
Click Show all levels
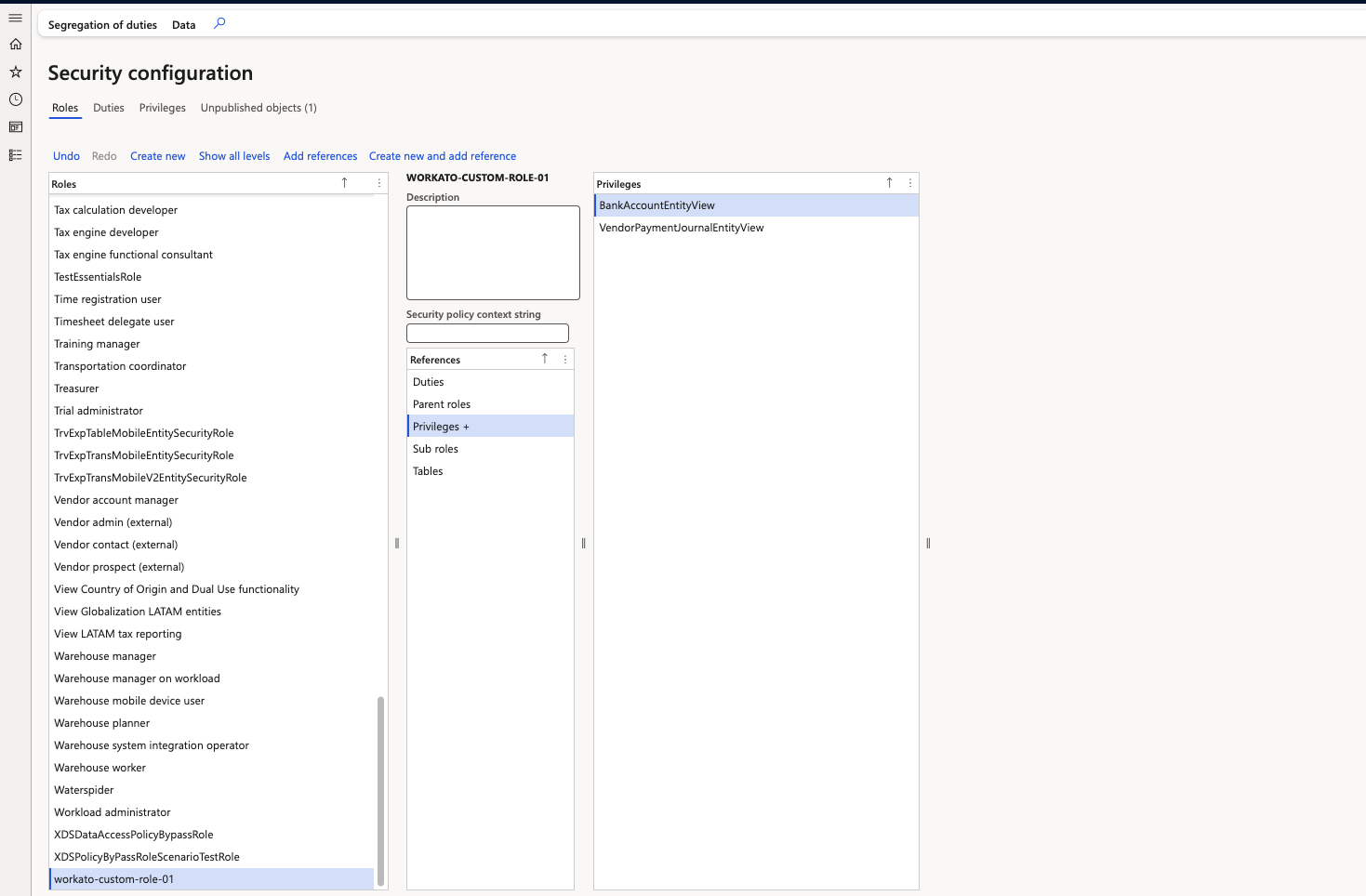click(234, 156)
